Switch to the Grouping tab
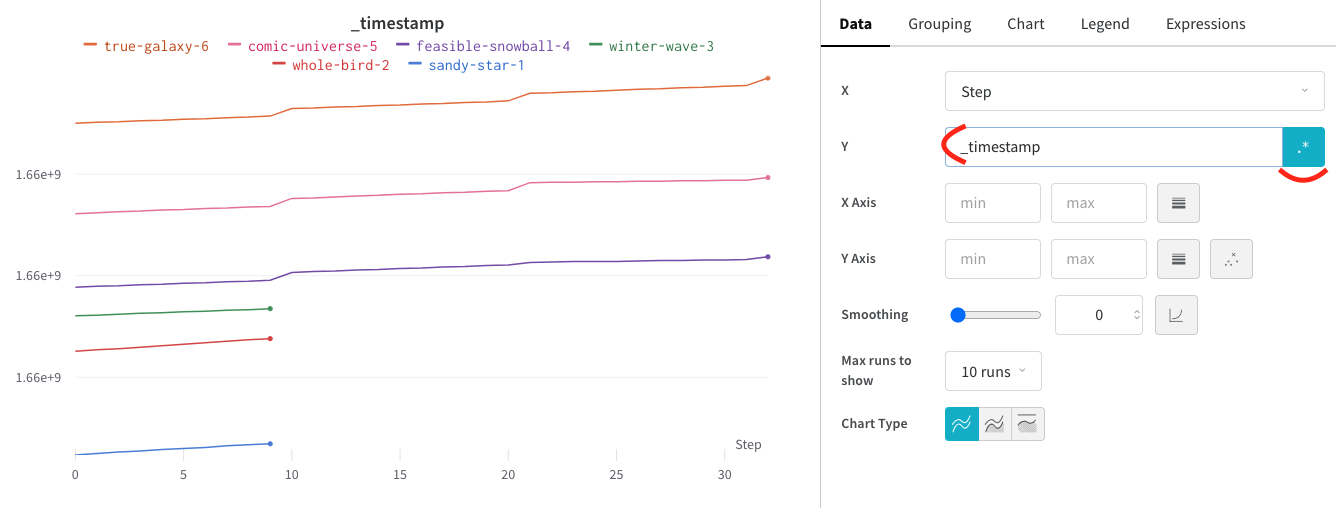 pos(939,24)
